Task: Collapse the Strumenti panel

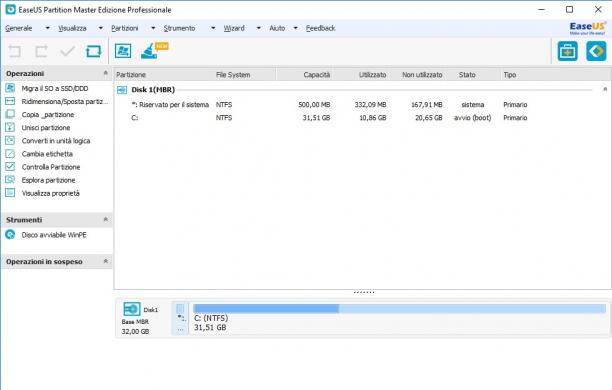Action: coord(105,219)
